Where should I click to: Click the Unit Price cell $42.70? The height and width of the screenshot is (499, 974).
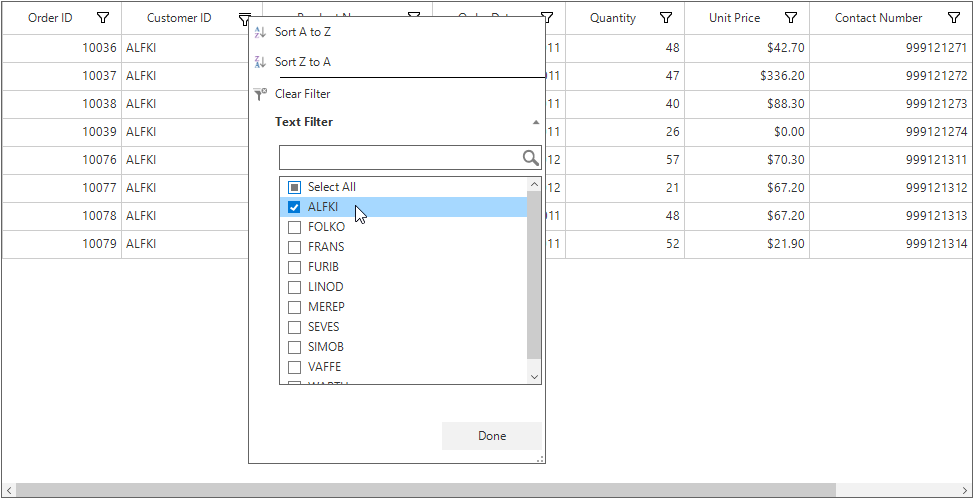[747, 48]
